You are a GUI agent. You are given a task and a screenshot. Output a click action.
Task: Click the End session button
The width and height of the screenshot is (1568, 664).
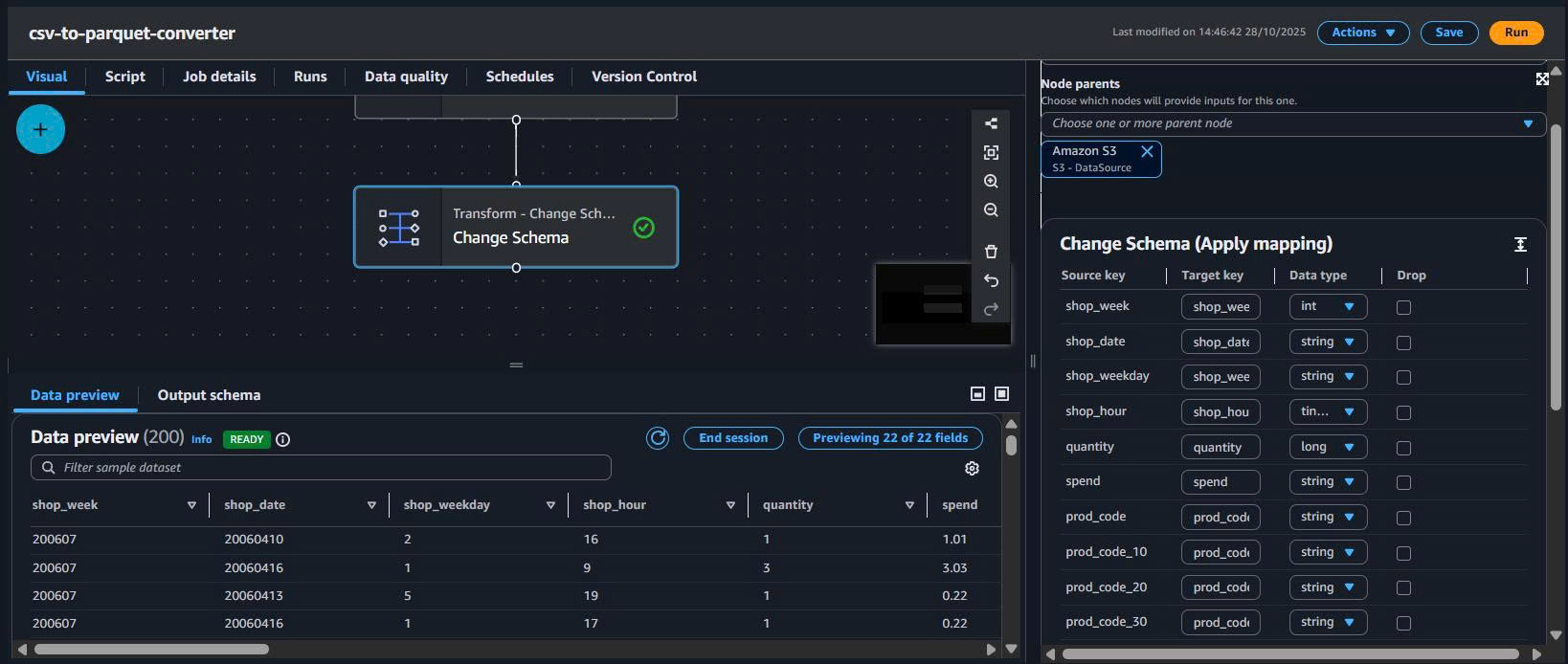732,438
